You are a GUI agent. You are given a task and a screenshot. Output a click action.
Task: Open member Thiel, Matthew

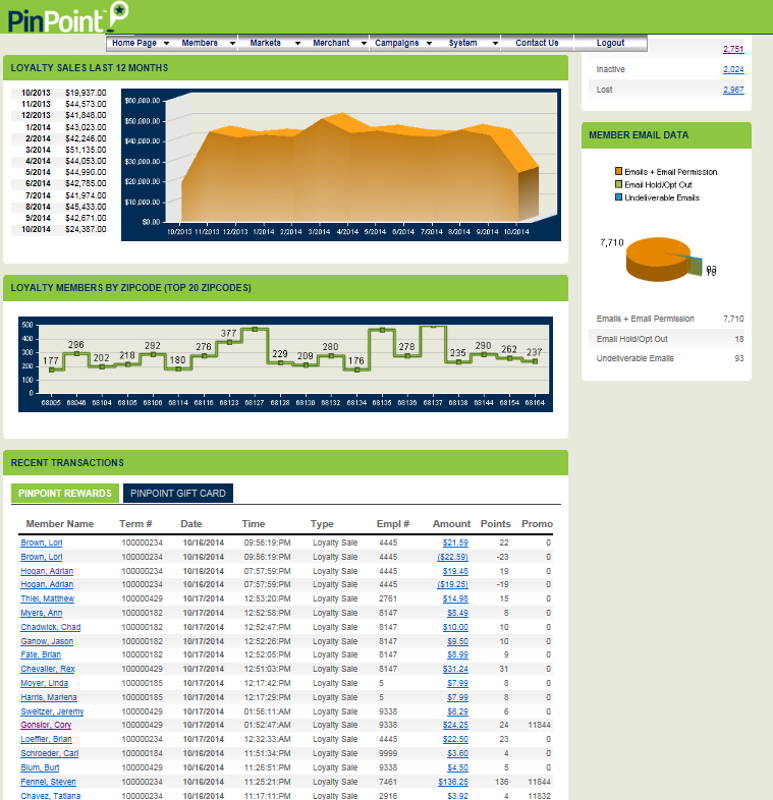47,599
